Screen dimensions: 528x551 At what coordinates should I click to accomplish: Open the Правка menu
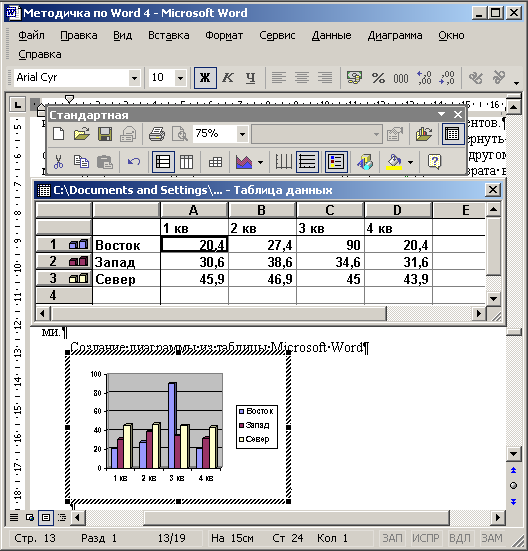tap(79, 35)
